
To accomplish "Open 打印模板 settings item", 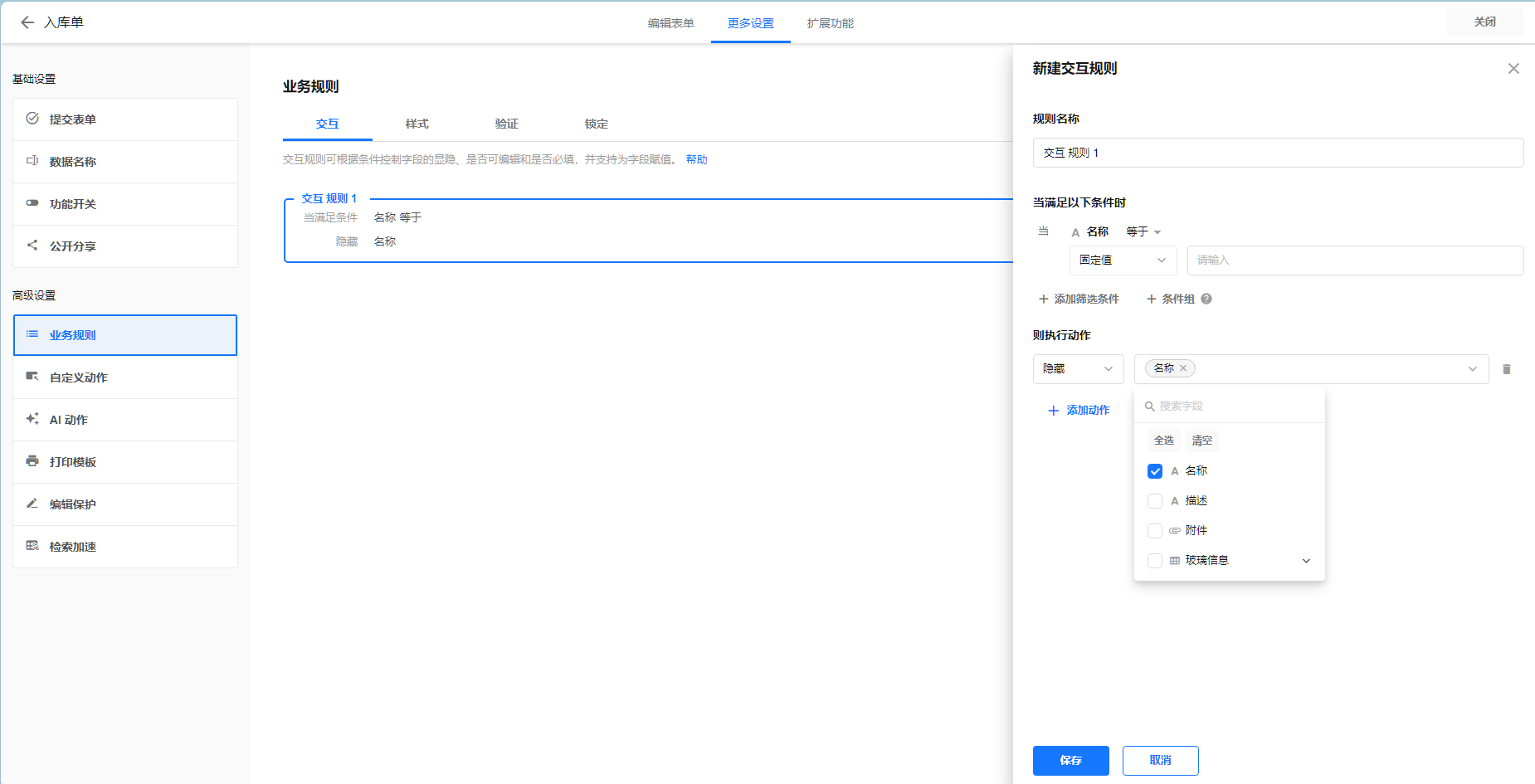I will click(125, 462).
